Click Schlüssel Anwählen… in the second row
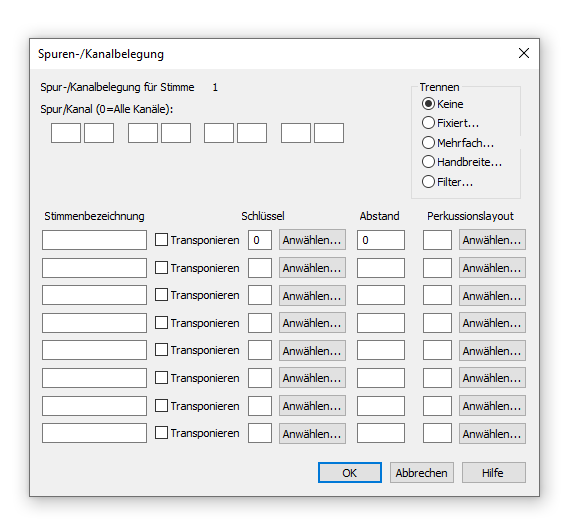The height and width of the screenshot is (532, 572). 312,267
